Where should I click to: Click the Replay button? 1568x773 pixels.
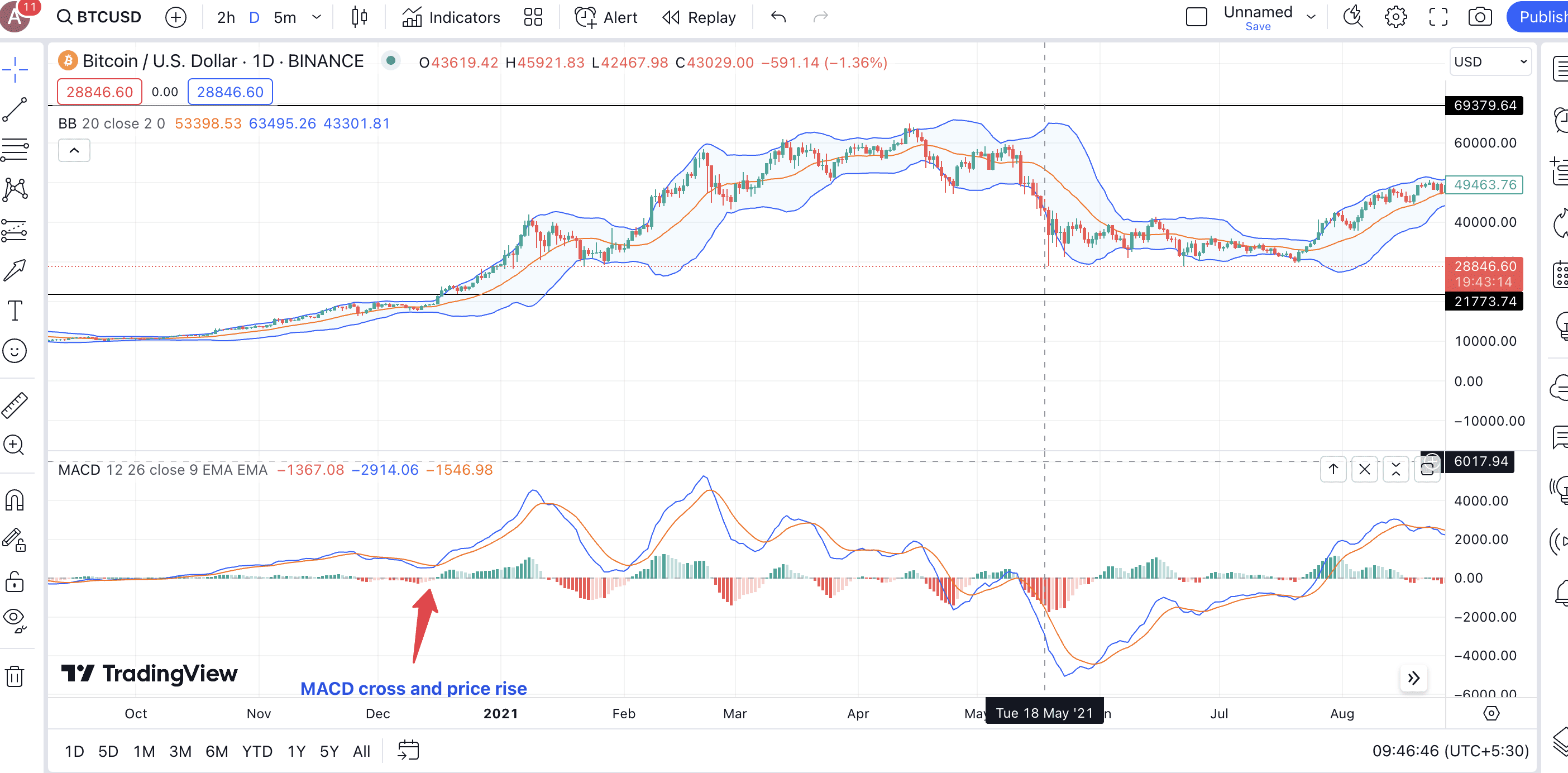699,17
